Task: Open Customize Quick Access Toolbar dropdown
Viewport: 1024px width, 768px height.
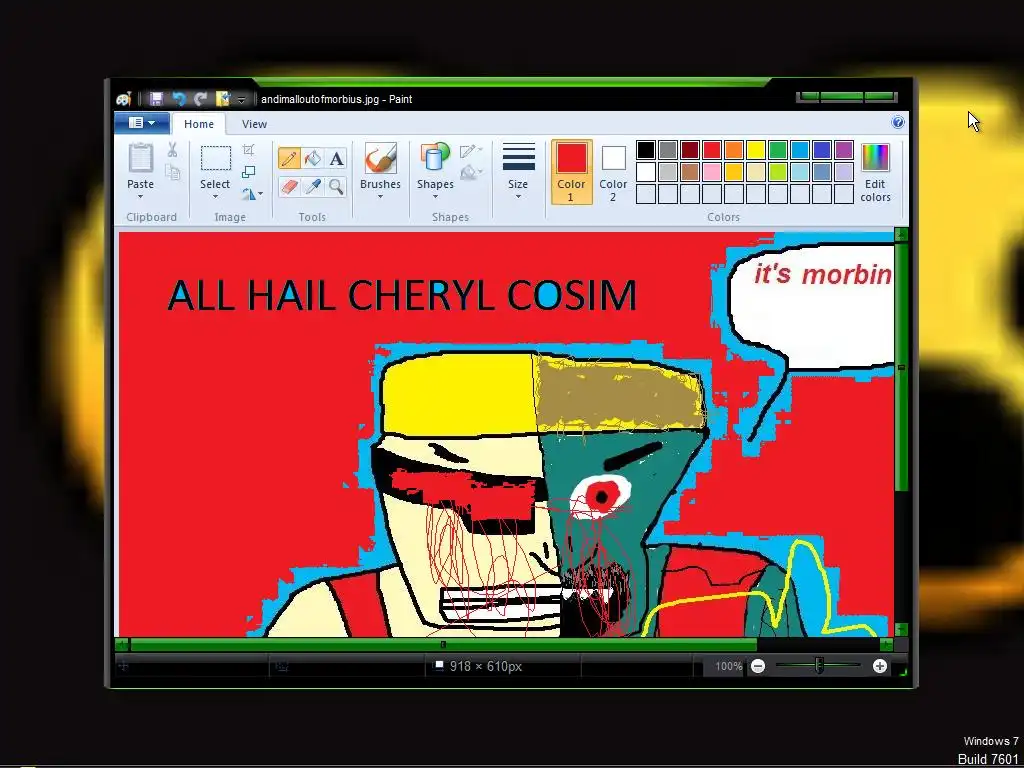Action: 241,100
